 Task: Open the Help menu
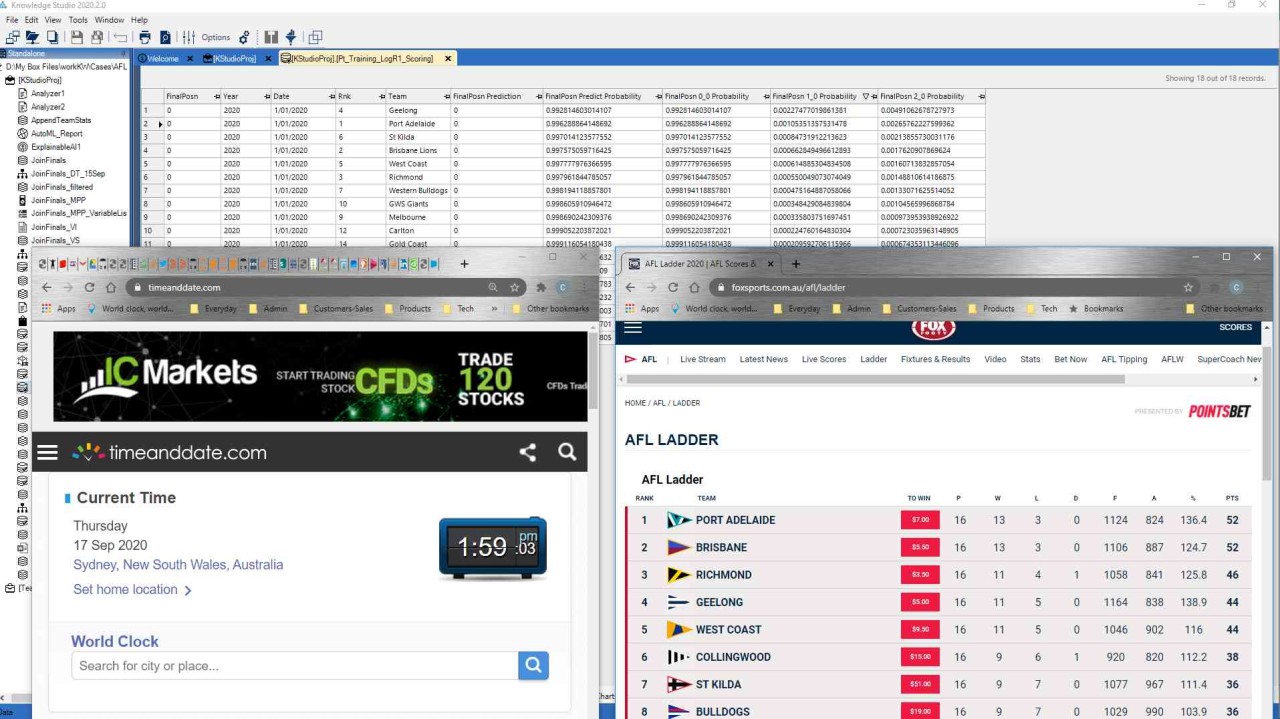139,20
